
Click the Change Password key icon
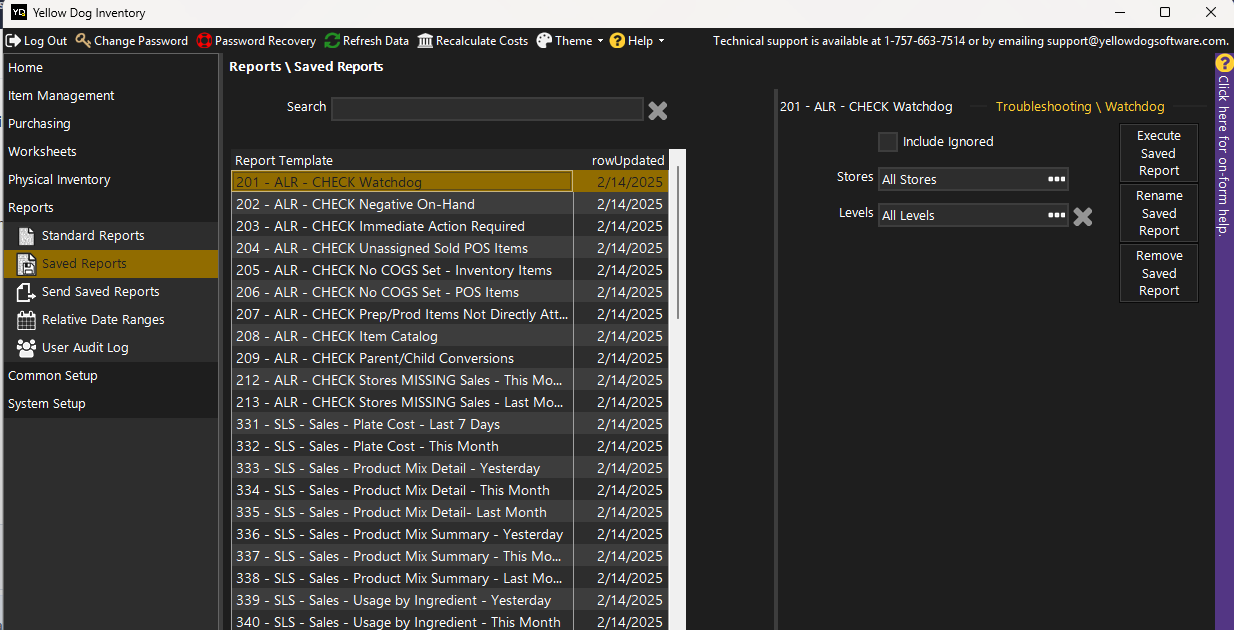point(83,41)
